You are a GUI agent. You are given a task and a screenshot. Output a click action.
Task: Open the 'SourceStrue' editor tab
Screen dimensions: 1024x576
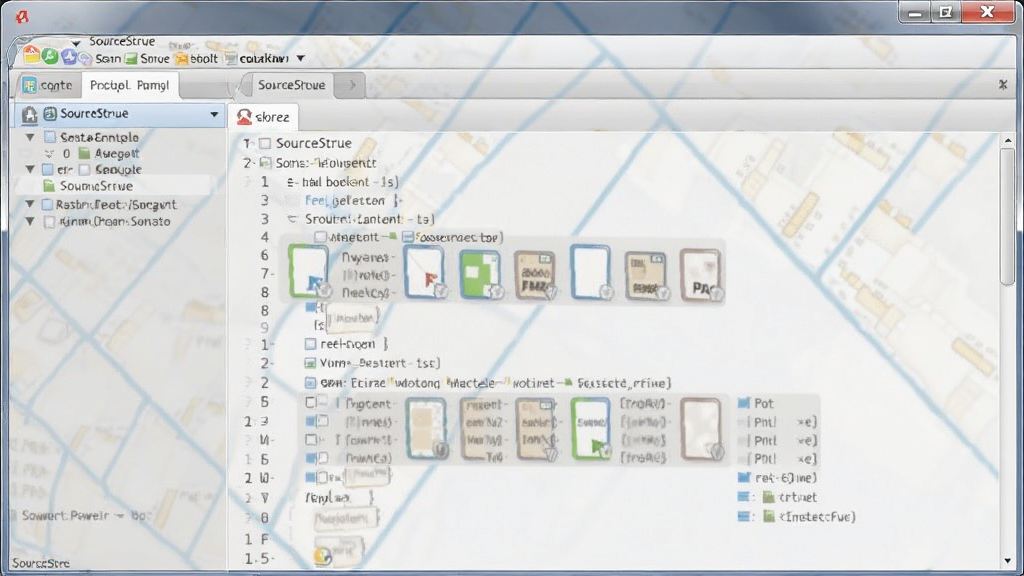[x=291, y=85]
